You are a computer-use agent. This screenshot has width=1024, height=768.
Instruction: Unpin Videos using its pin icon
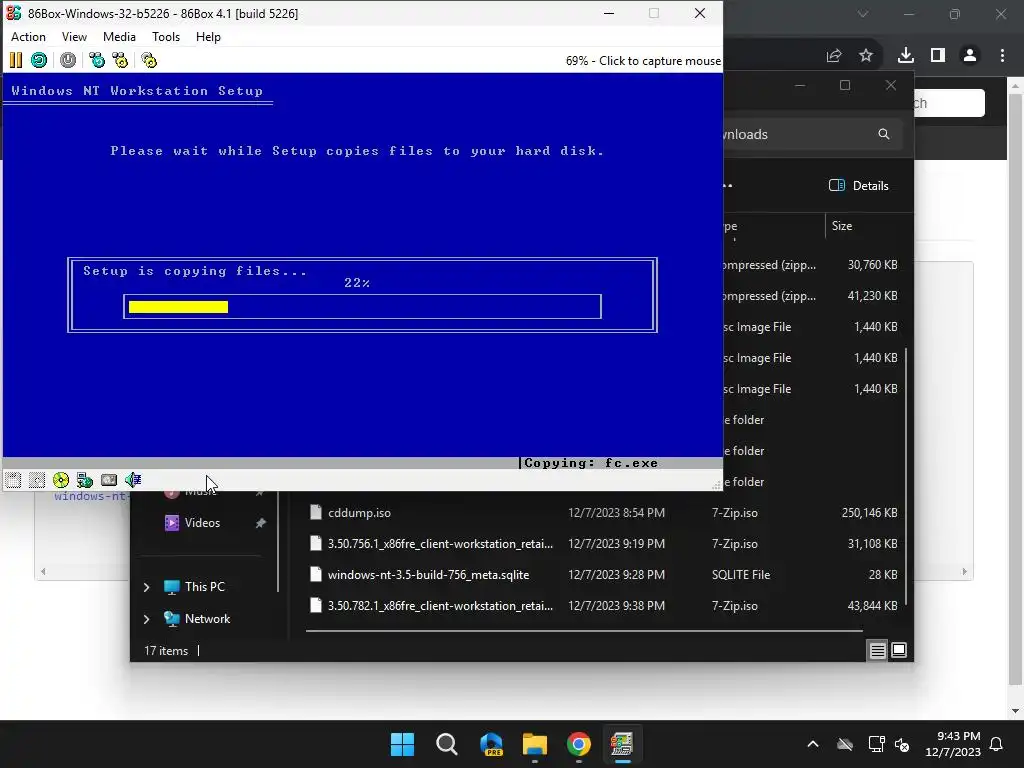[x=261, y=522]
